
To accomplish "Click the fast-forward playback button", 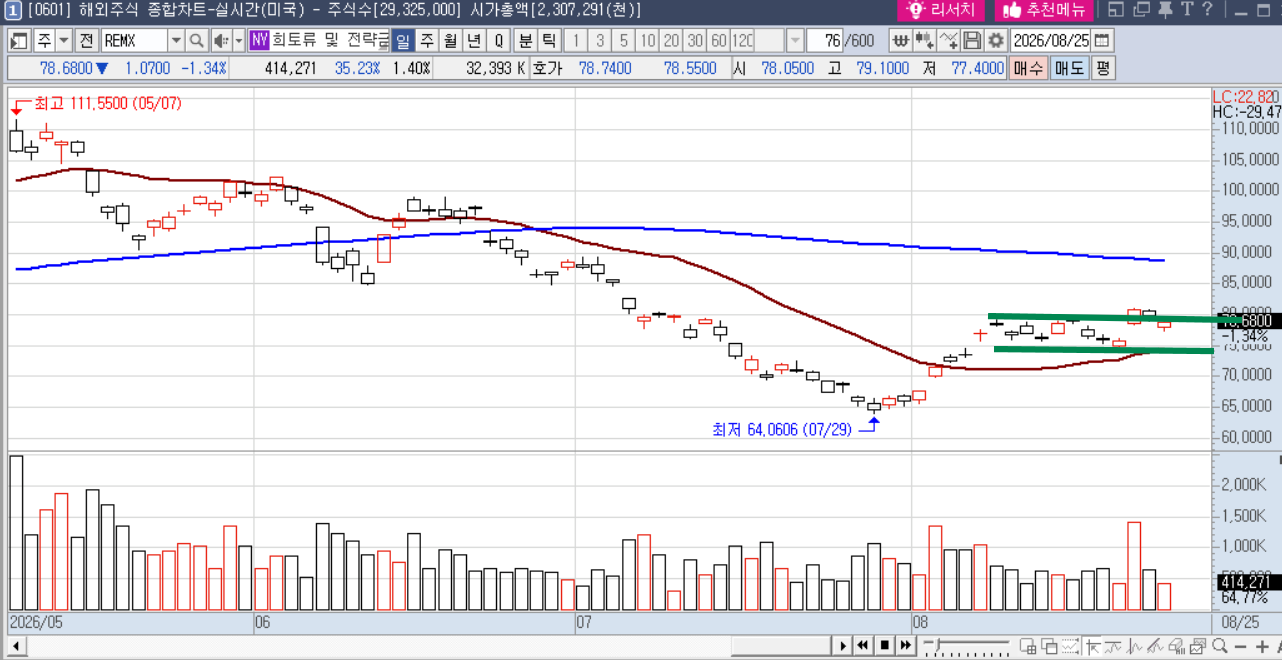I will point(905,645).
